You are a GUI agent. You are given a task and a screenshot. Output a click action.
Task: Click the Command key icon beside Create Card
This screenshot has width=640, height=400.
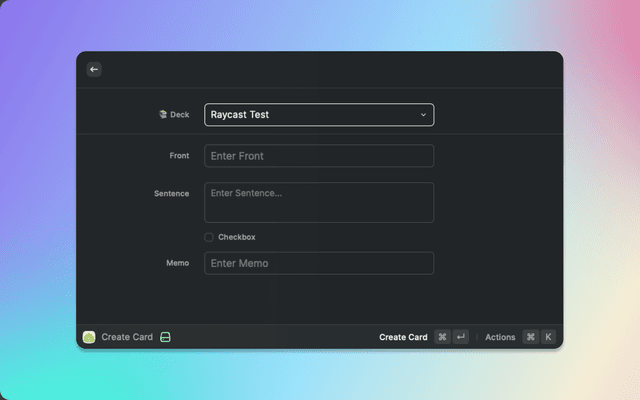pyautogui.click(x=442, y=337)
